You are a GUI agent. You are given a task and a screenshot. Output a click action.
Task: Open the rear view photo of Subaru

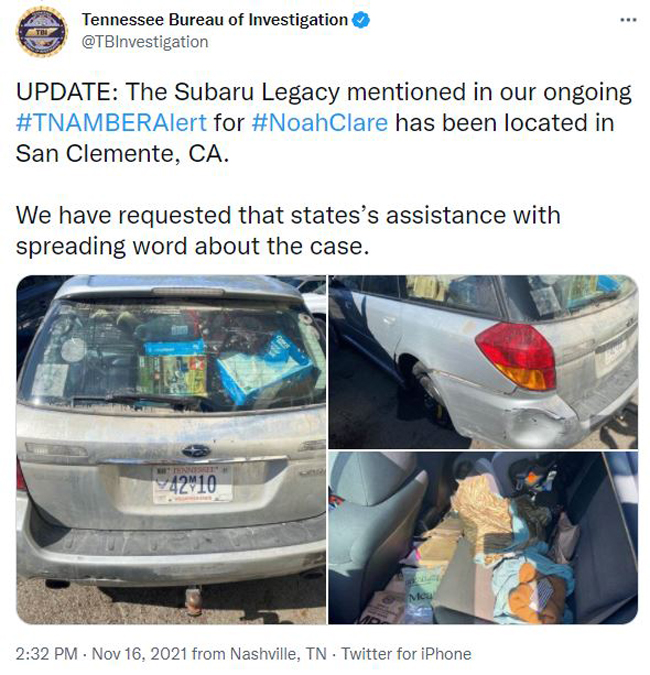[x=171, y=449]
